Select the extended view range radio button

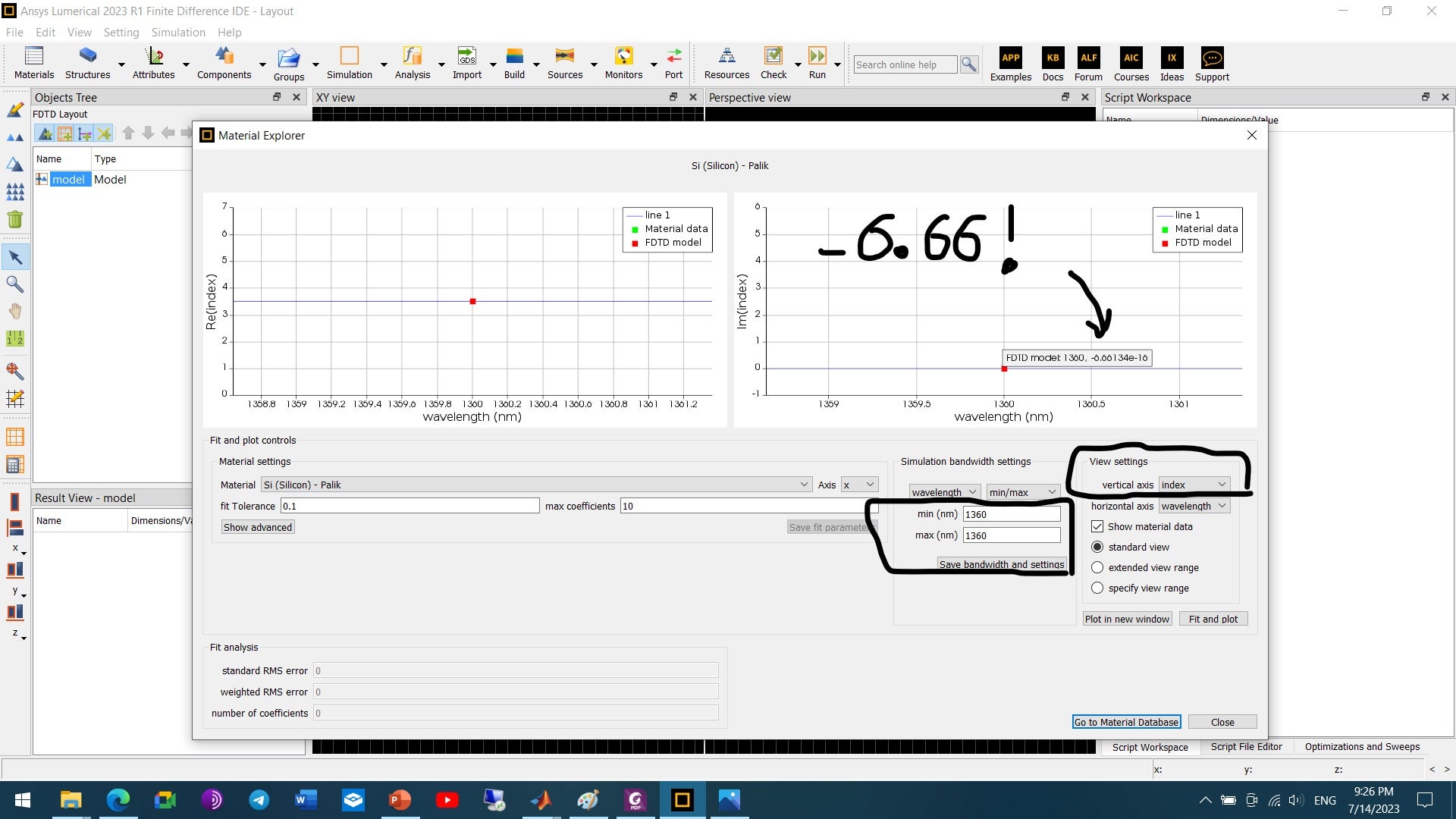(x=1097, y=567)
